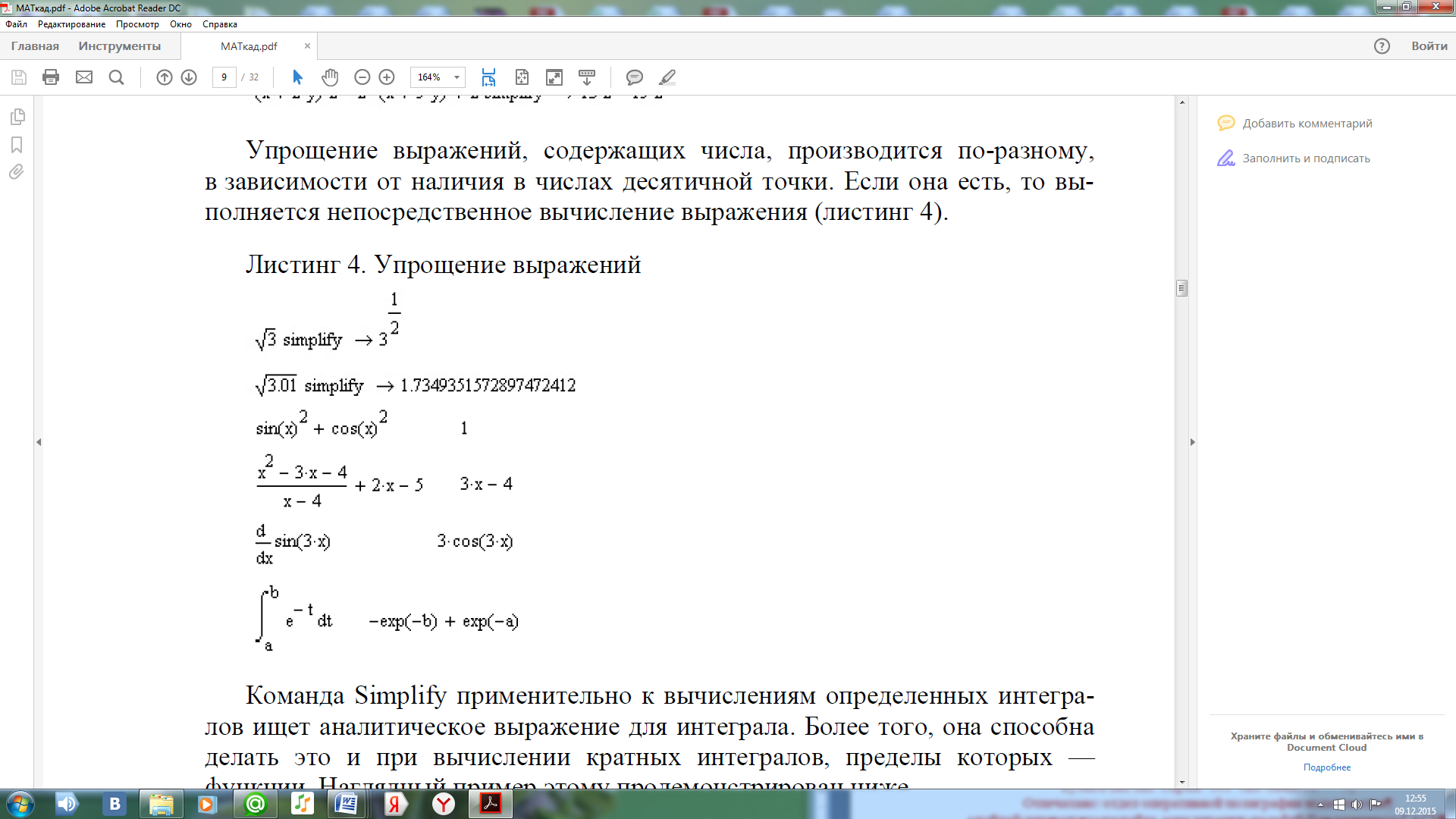Open VK app in the taskbar
The height and width of the screenshot is (819, 1456).
coord(115,804)
